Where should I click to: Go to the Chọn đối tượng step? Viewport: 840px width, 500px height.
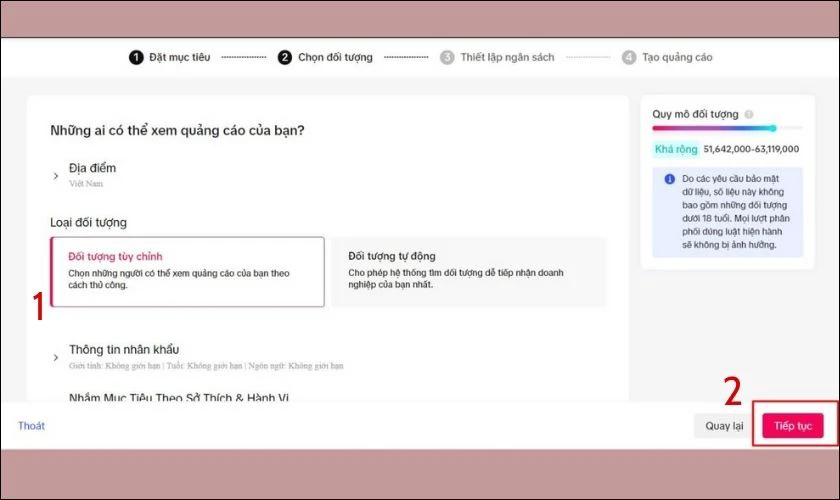tap(335, 57)
